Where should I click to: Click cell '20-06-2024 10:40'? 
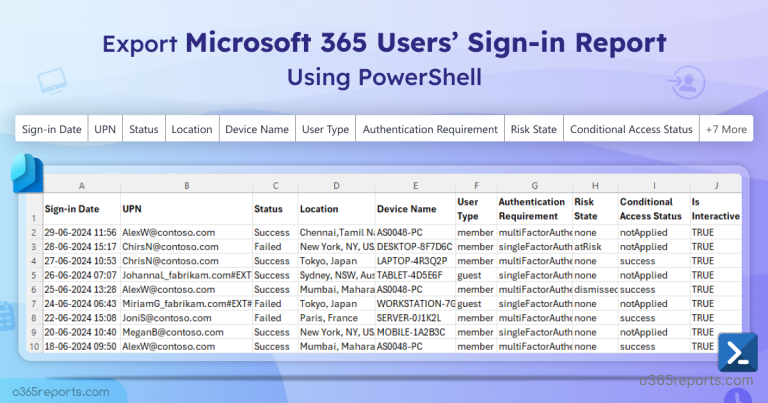point(82,332)
